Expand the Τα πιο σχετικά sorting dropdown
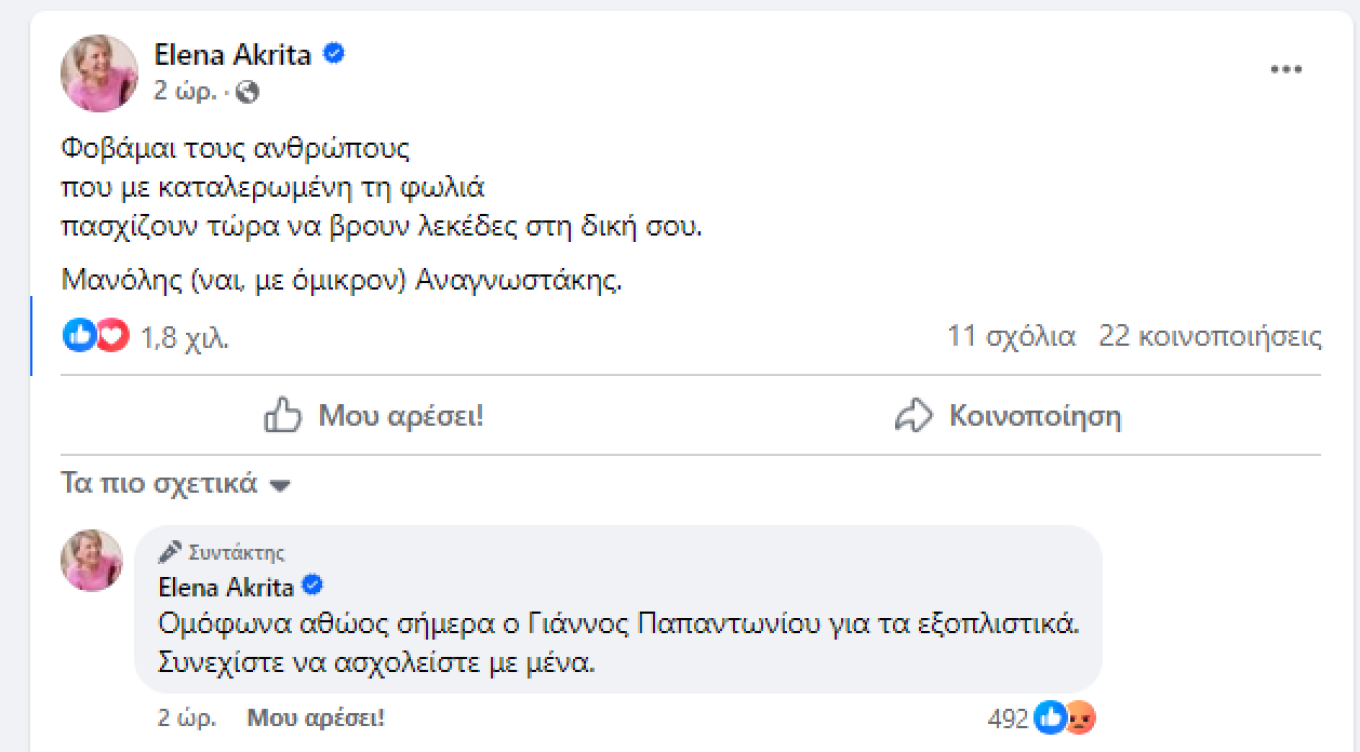Image resolution: width=1360 pixels, height=752 pixels. pos(176,485)
